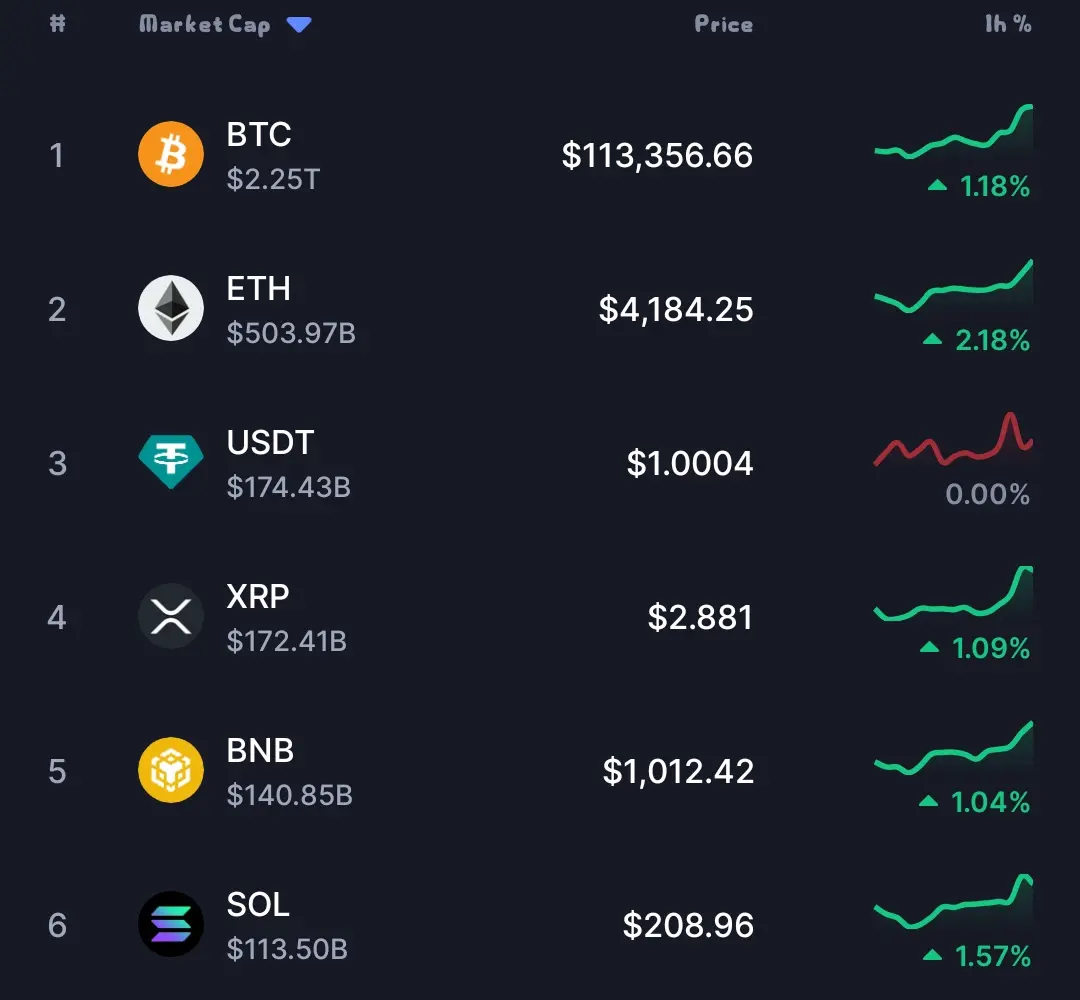
Task: Click the Tether USDT teal logo
Action: 171,461
